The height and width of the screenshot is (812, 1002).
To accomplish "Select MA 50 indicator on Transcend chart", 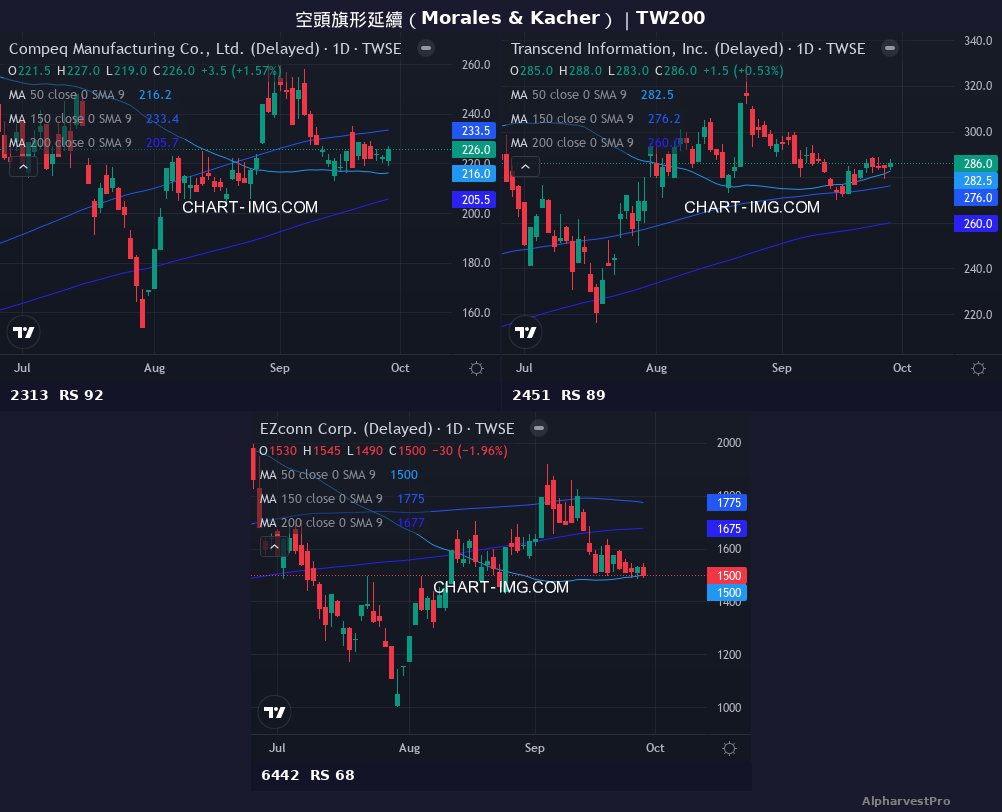I will (x=592, y=95).
